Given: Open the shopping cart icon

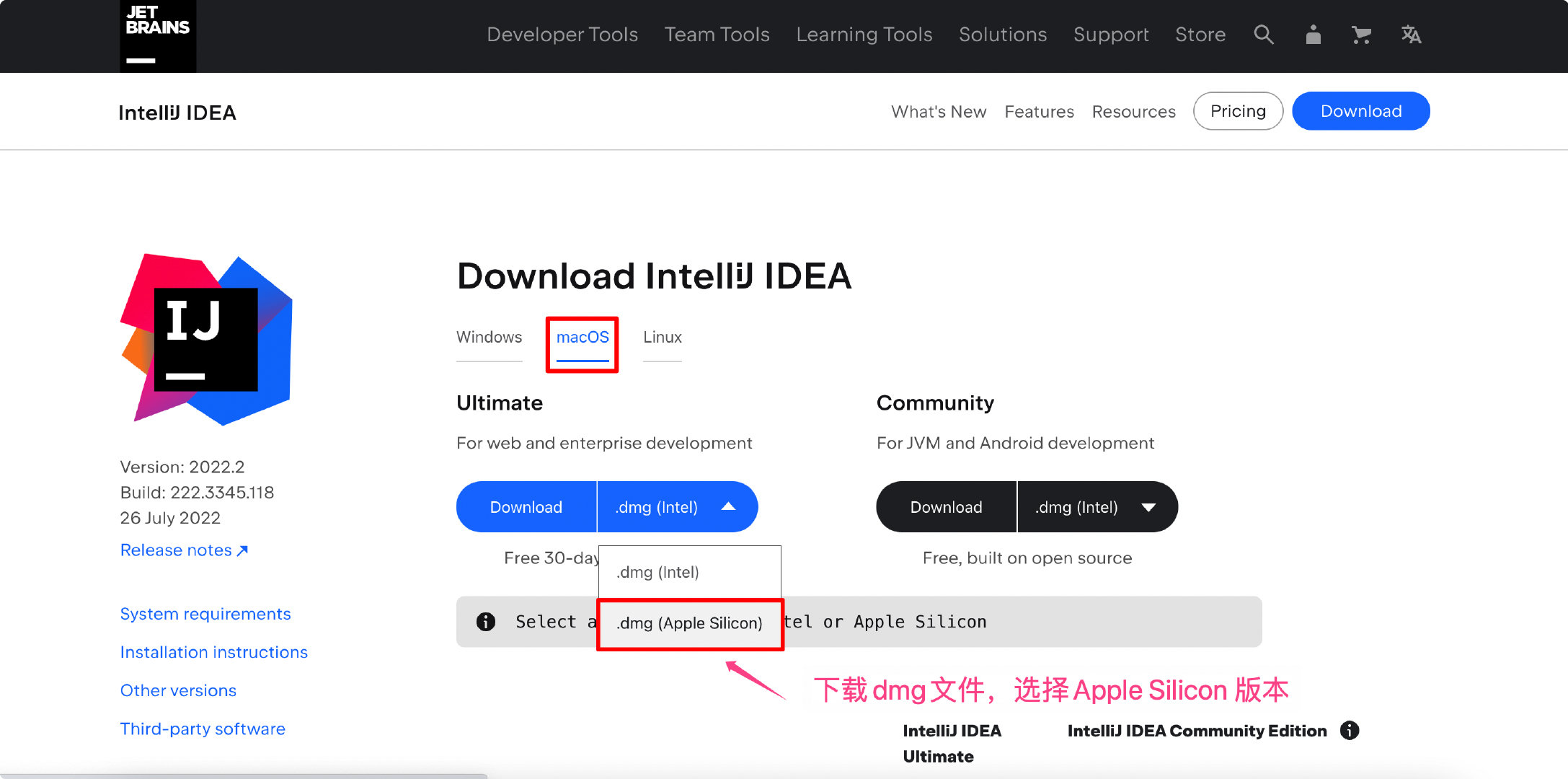Looking at the screenshot, I should [x=1361, y=35].
